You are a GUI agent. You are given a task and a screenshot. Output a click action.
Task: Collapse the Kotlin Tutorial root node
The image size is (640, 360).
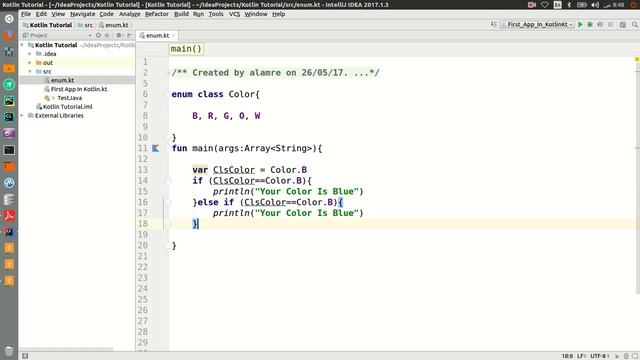point(22,45)
